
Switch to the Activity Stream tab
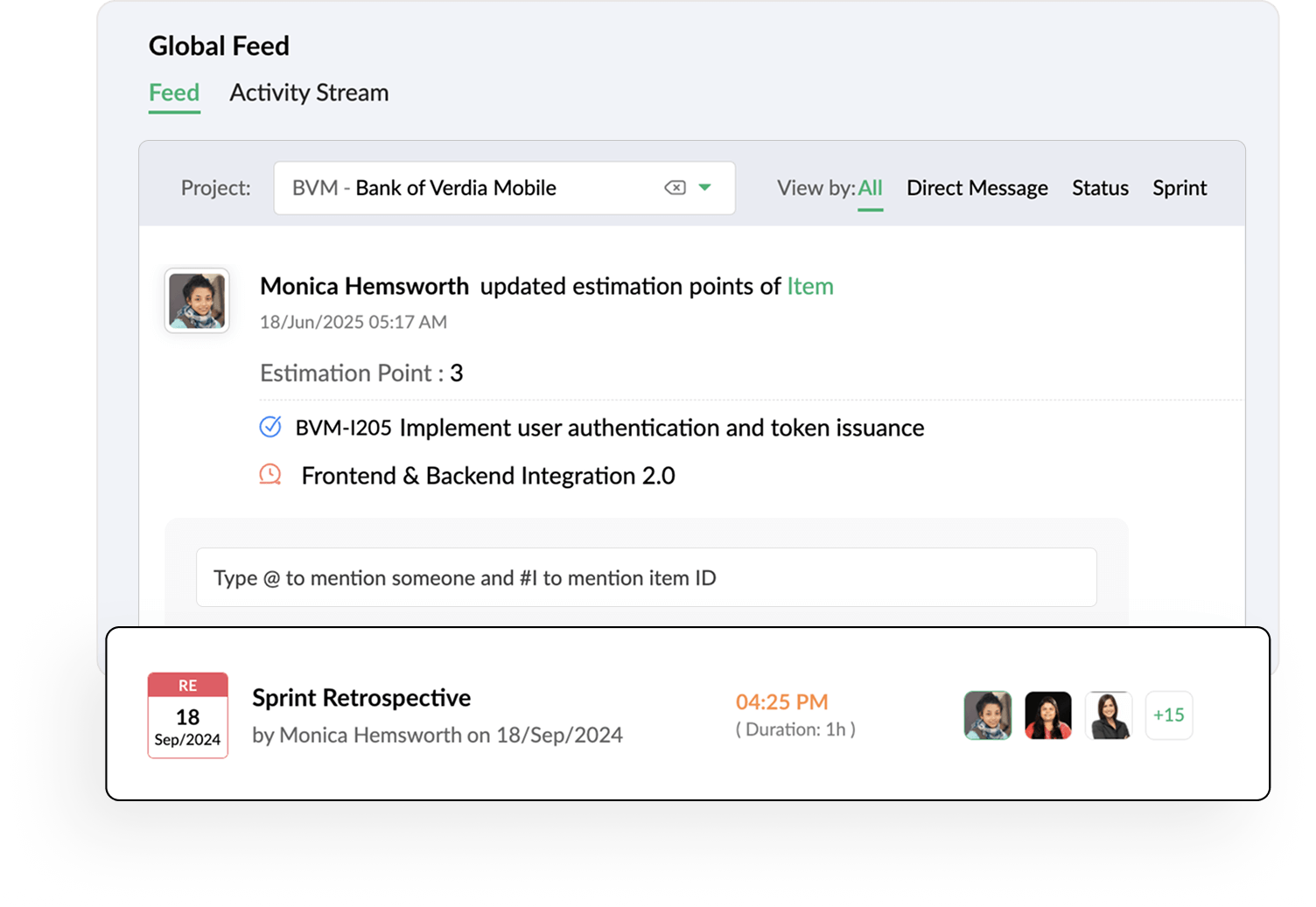[309, 92]
